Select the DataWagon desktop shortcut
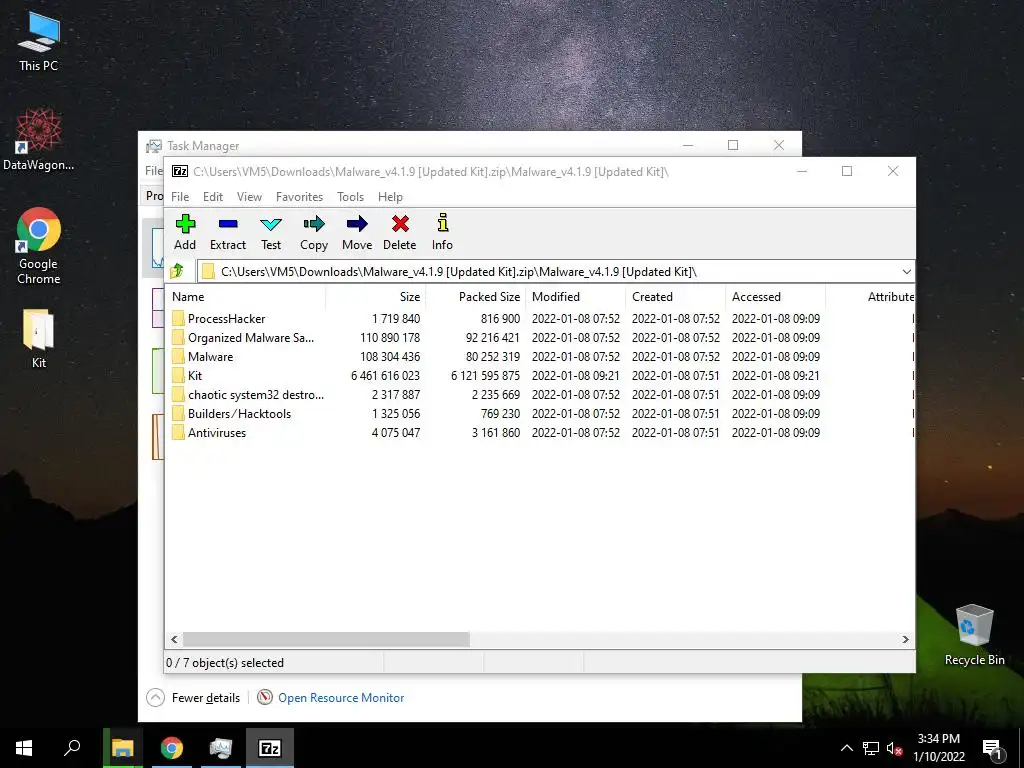The height and width of the screenshot is (768, 1024). coord(39,140)
